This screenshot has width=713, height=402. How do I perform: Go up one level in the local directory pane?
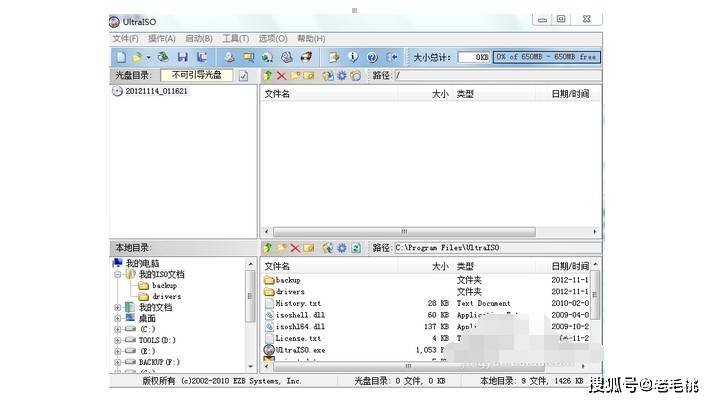coord(268,248)
